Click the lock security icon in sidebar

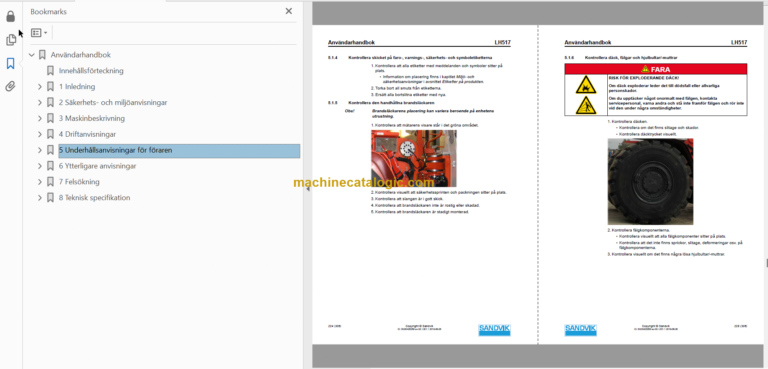pyautogui.click(x=10, y=17)
